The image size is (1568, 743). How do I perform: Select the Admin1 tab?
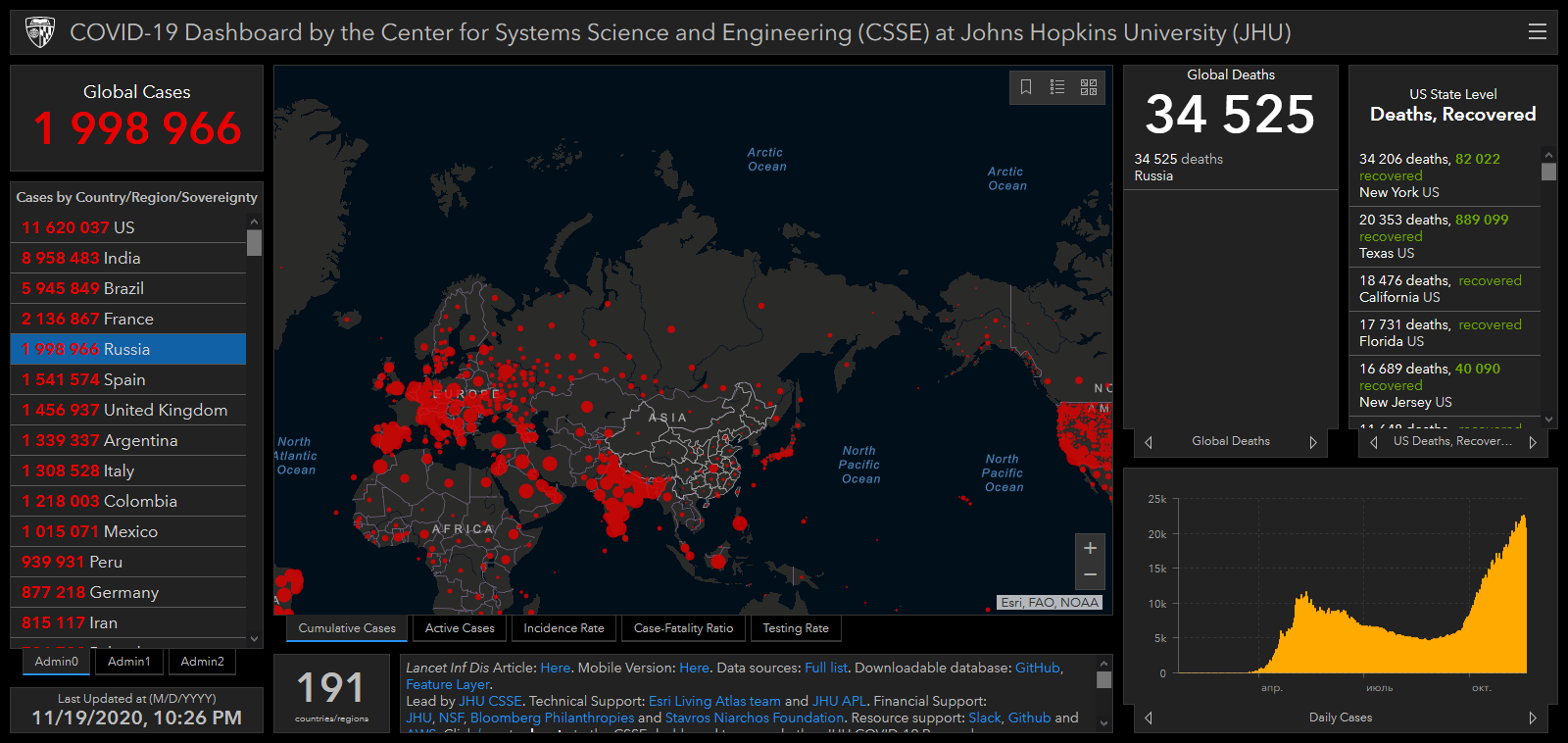pos(129,662)
